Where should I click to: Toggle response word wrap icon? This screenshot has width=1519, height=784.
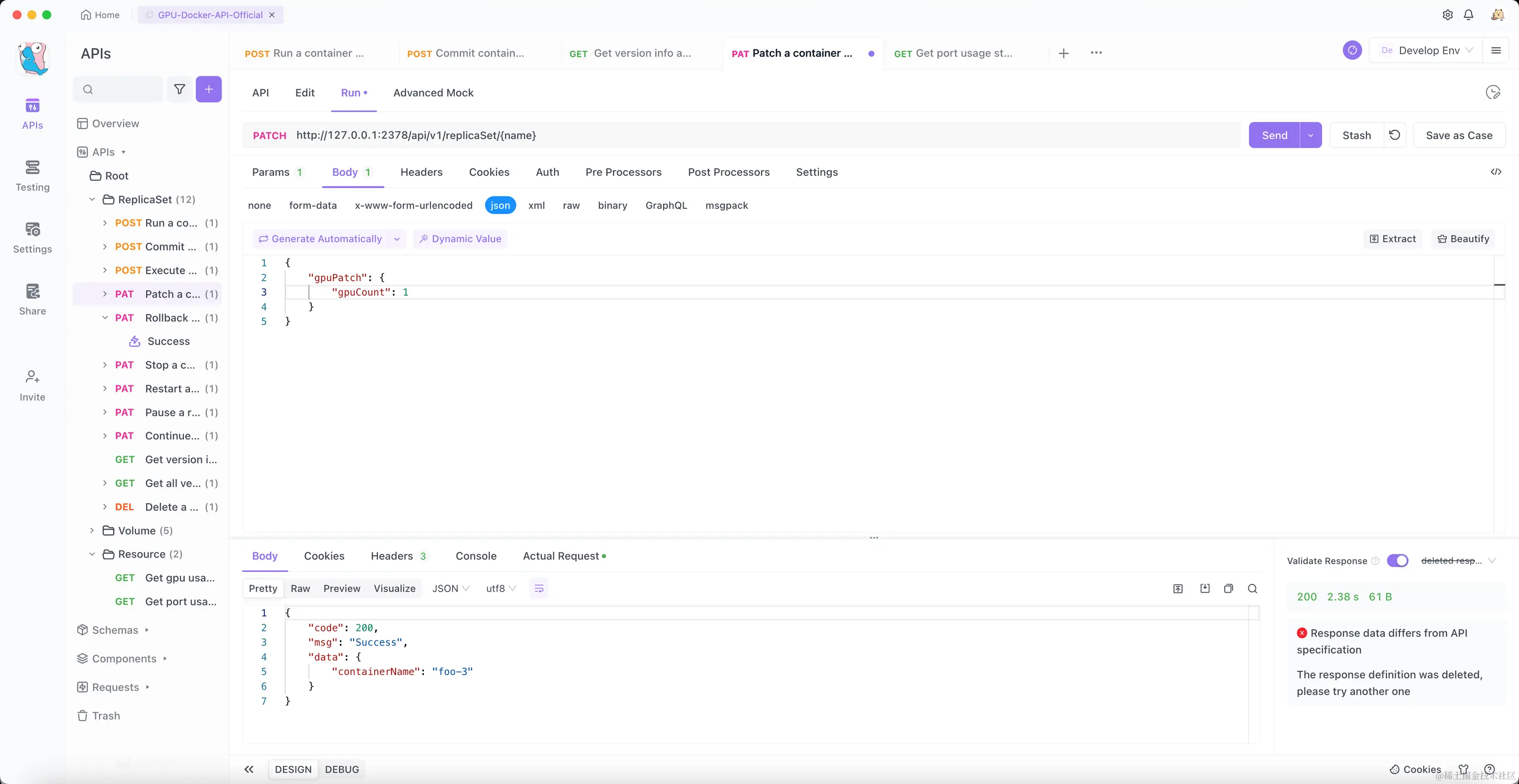coord(538,588)
